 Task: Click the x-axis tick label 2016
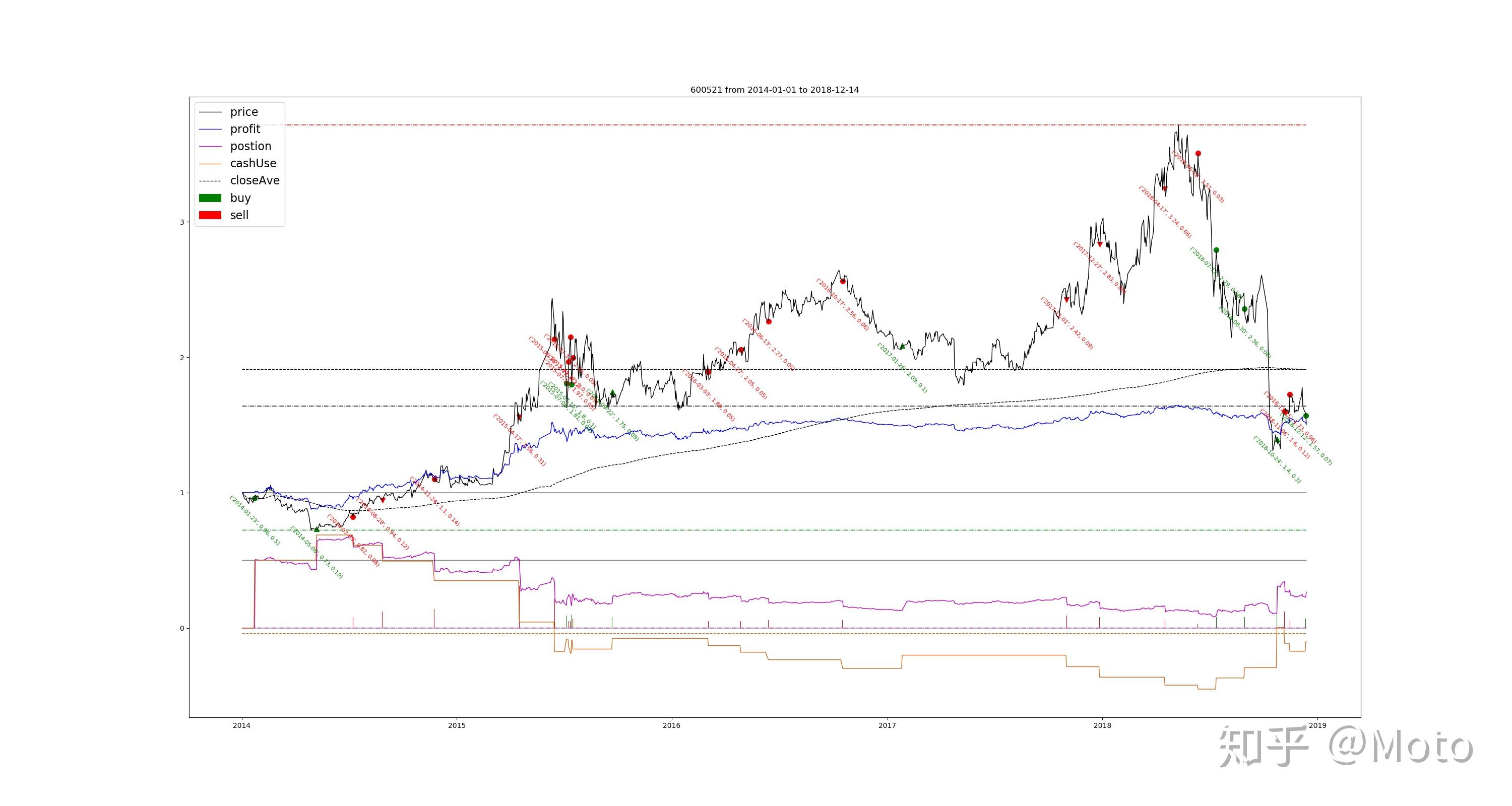(x=671, y=725)
